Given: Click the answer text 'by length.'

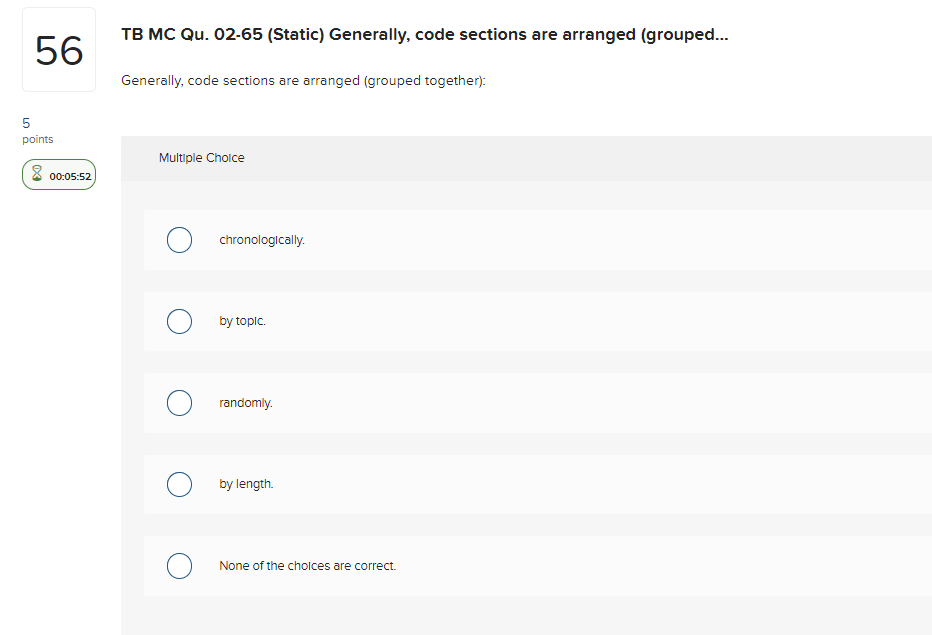Looking at the screenshot, I should [244, 484].
